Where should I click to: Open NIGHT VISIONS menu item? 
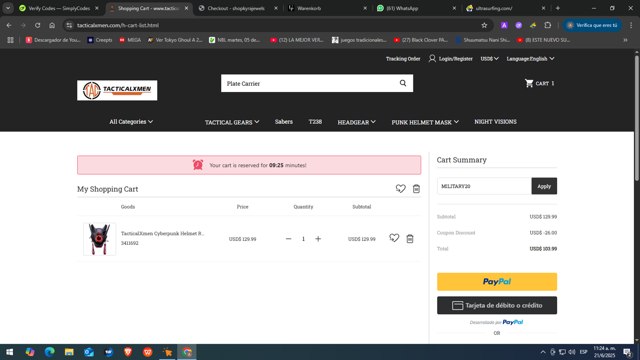(x=495, y=122)
